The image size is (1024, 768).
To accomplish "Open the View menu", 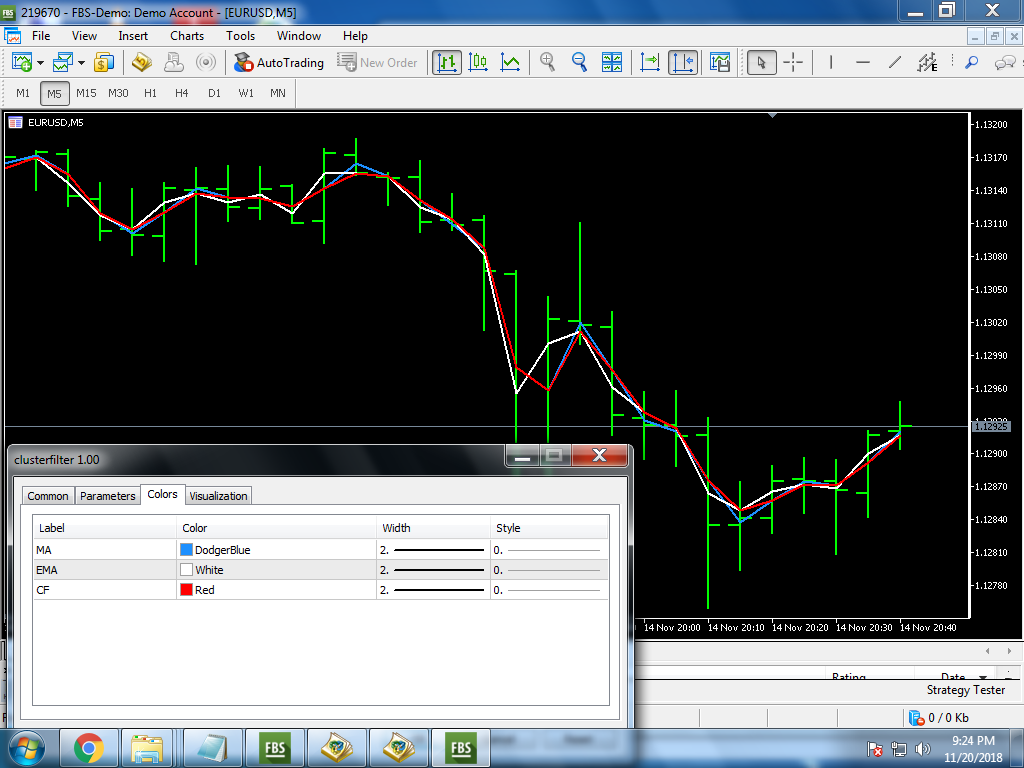I will click(x=84, y=36).
